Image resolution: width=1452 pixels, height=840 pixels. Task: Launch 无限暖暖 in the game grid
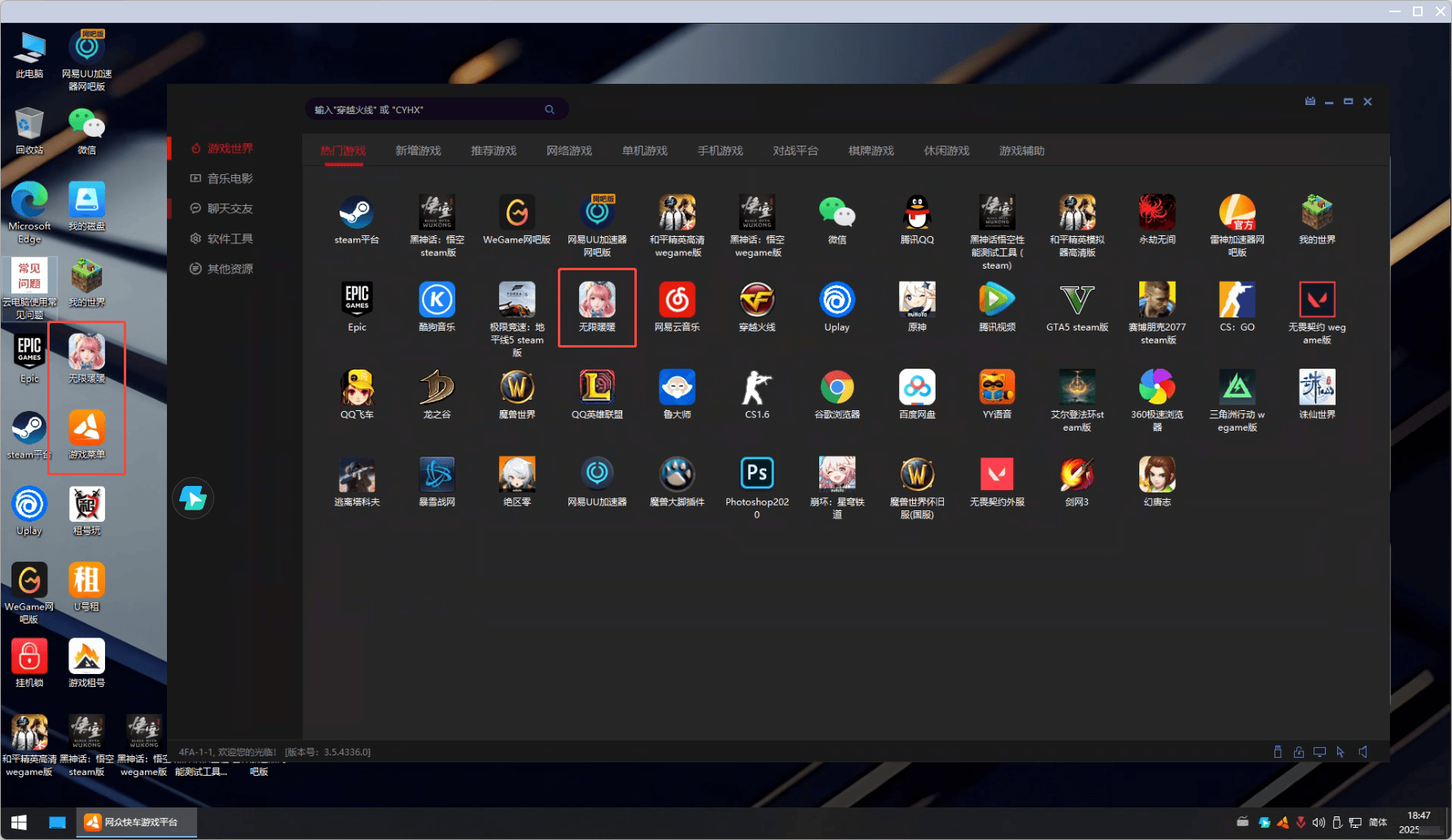[x=597, y=300]
